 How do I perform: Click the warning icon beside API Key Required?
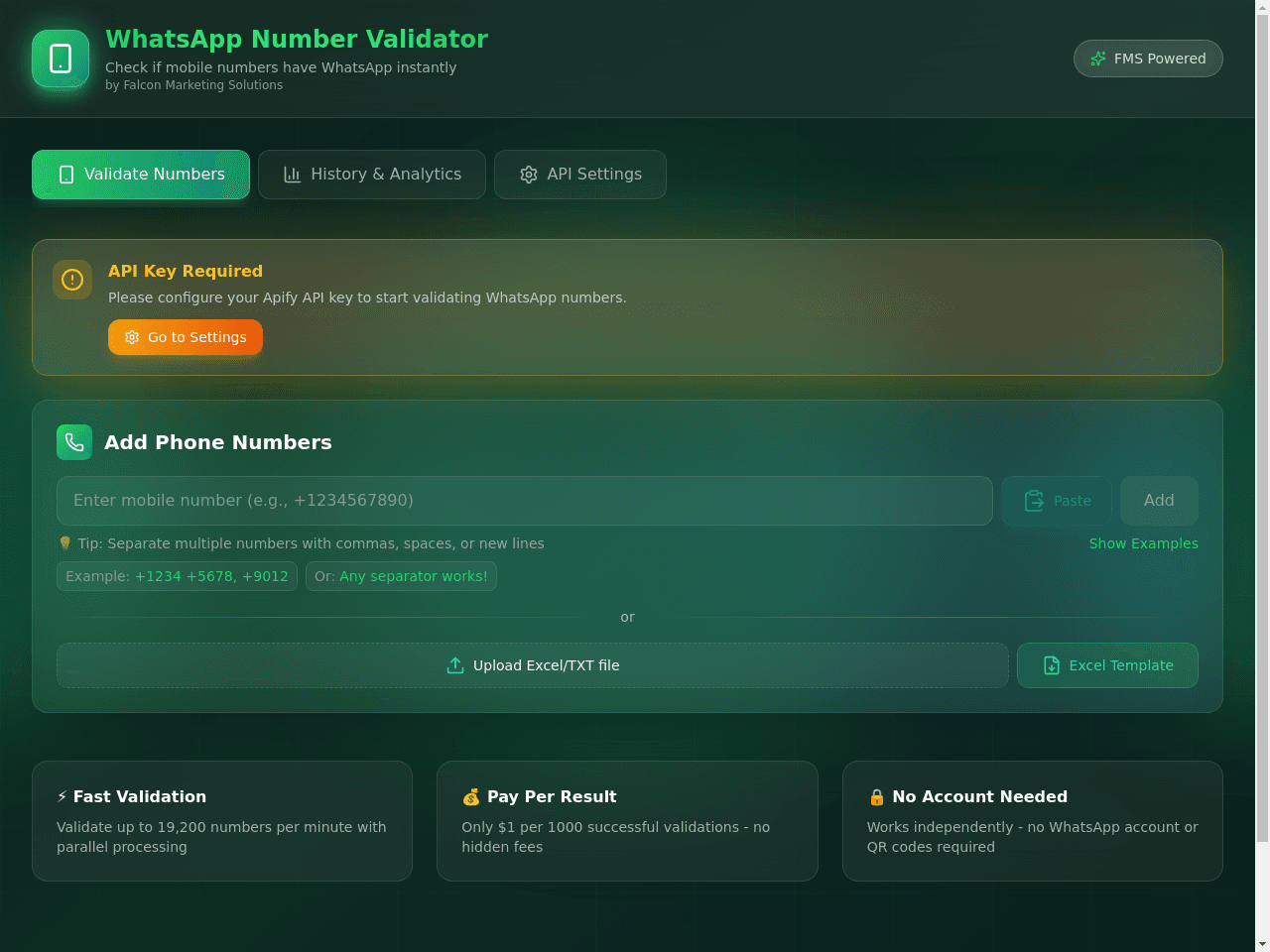[x=72, y=280]
